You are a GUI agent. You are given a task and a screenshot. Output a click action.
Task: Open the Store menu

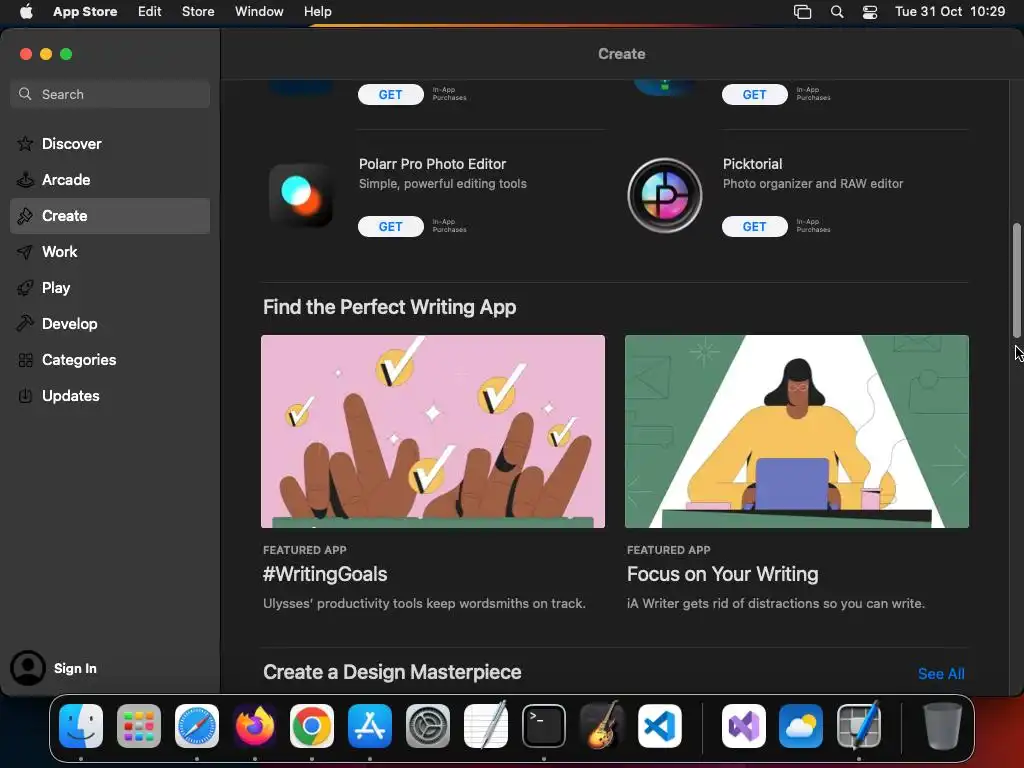click(x=198, y=12)
